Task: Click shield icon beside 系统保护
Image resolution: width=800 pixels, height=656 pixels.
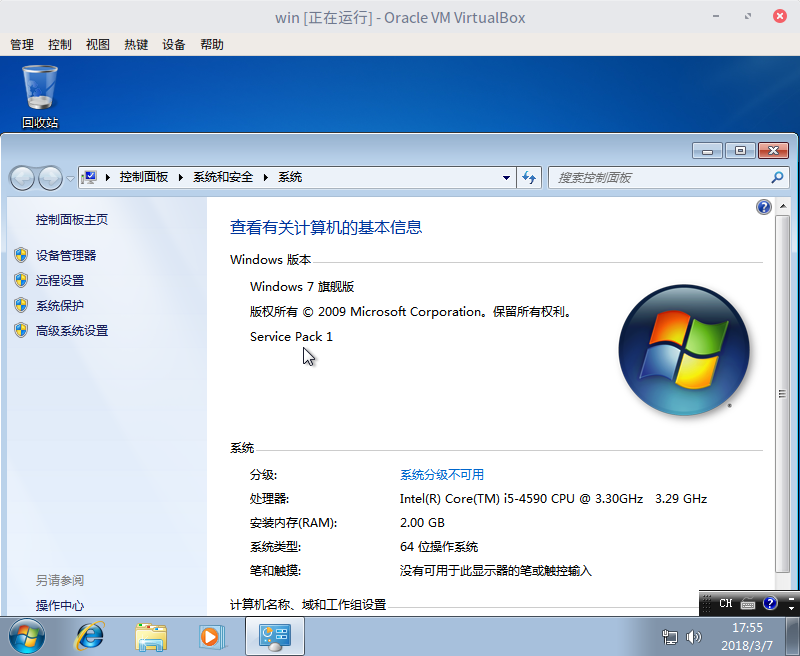Action: [21, 305]
